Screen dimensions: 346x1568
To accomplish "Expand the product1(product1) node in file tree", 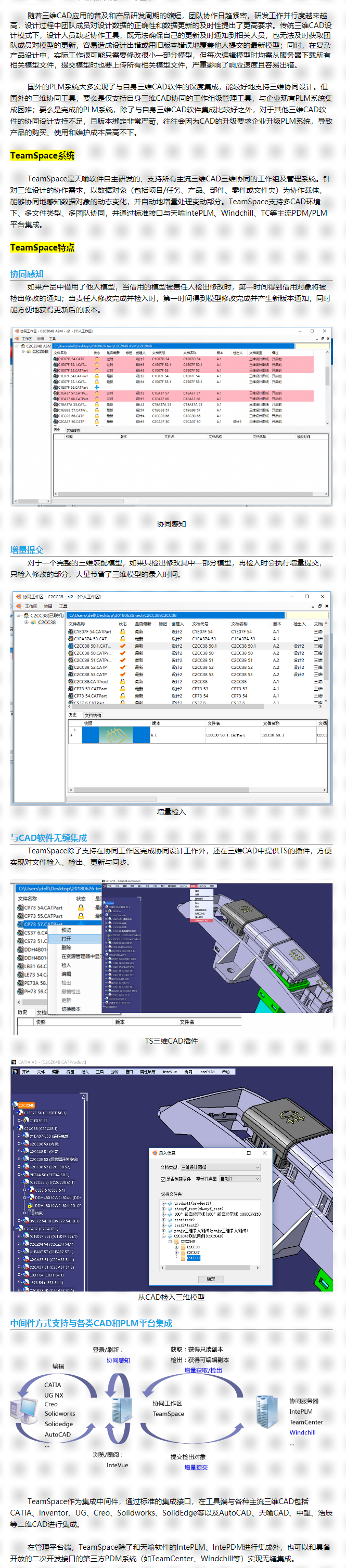I will tap(164, 1203).
